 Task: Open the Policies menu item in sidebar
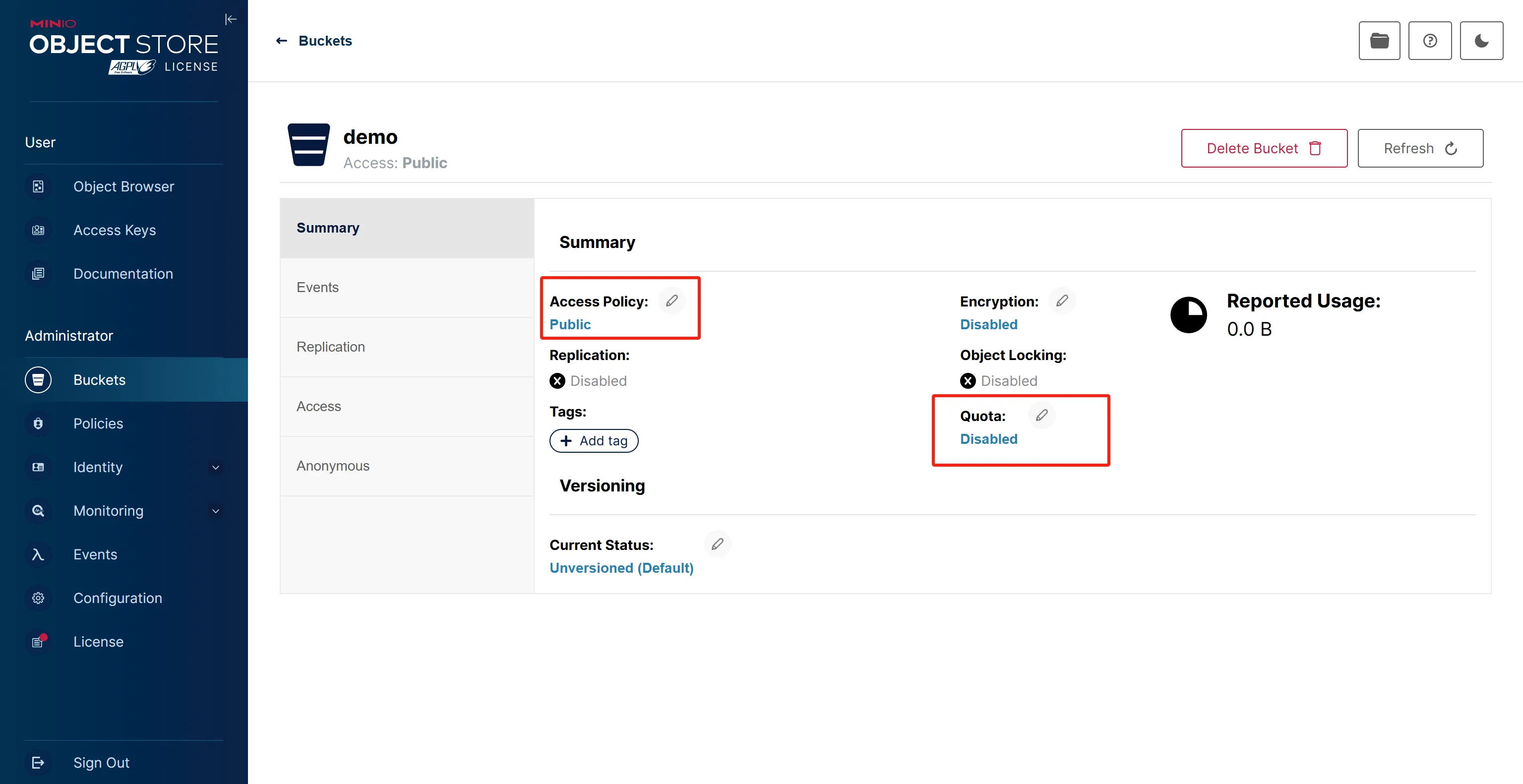click(x=98, y=423)
